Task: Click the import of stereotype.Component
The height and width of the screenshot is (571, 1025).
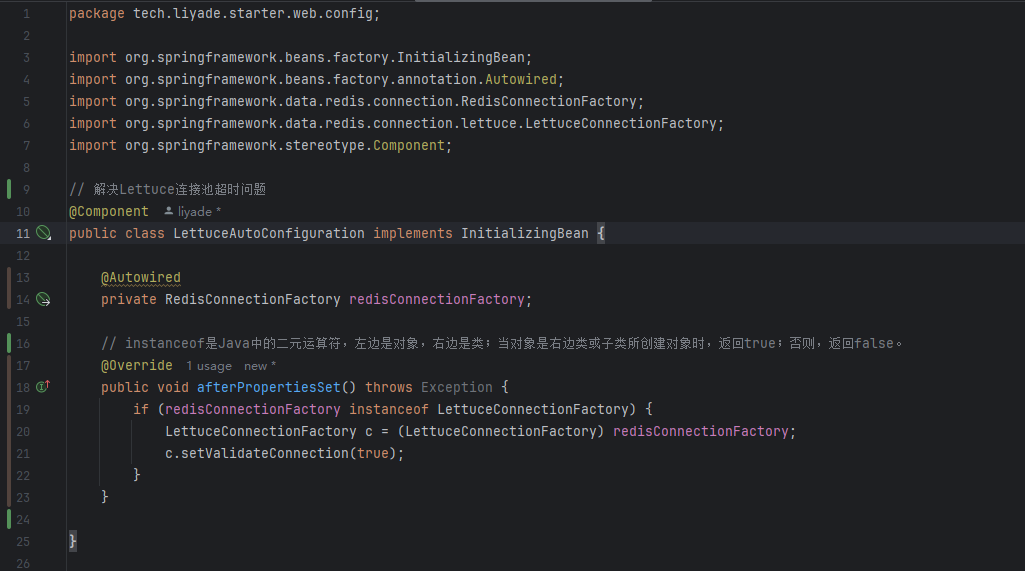Action: point(260,145)
